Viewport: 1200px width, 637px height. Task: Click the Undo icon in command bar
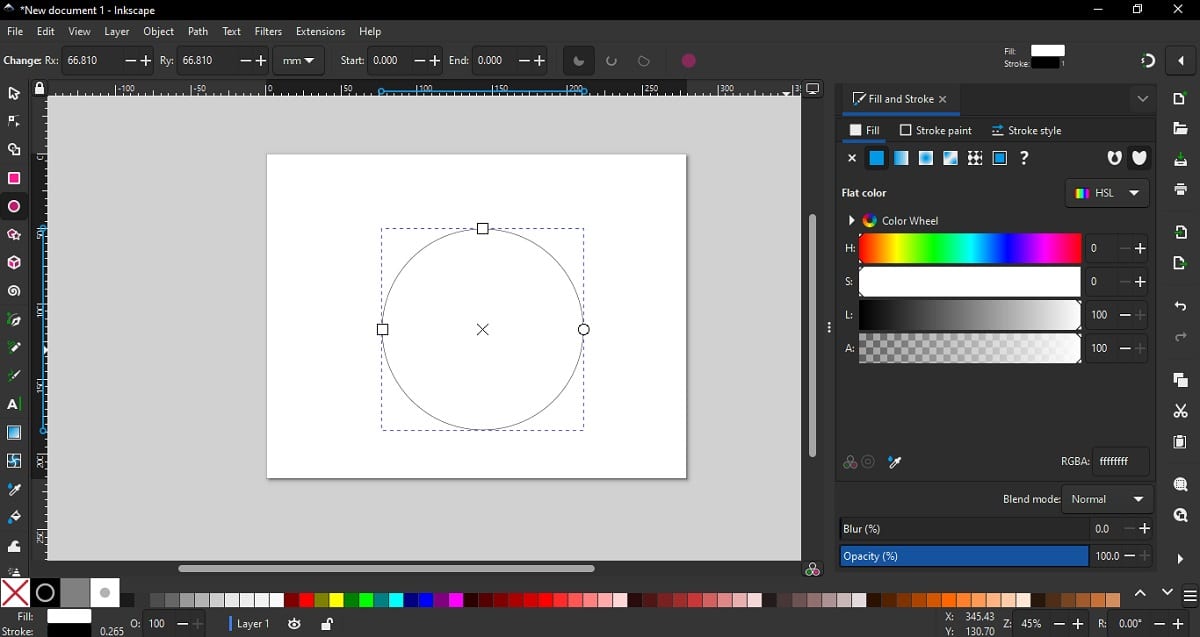point(1180,307)
